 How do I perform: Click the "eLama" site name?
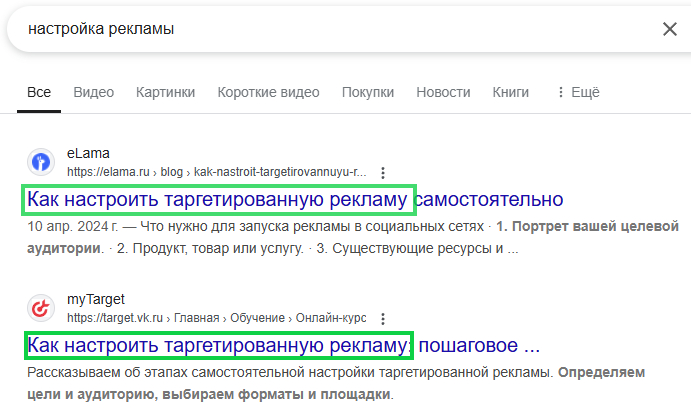pos(88,154)
